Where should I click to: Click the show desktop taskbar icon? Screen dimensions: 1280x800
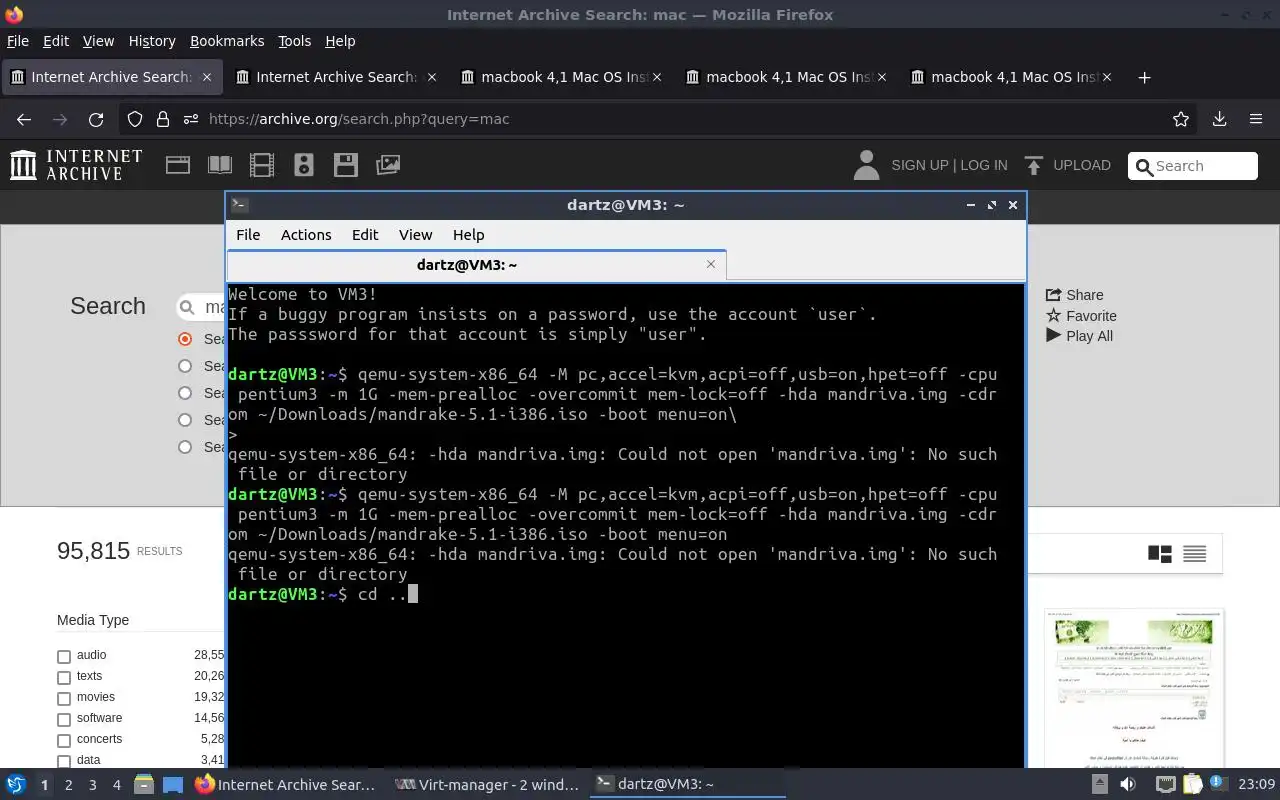click(173, 785)
